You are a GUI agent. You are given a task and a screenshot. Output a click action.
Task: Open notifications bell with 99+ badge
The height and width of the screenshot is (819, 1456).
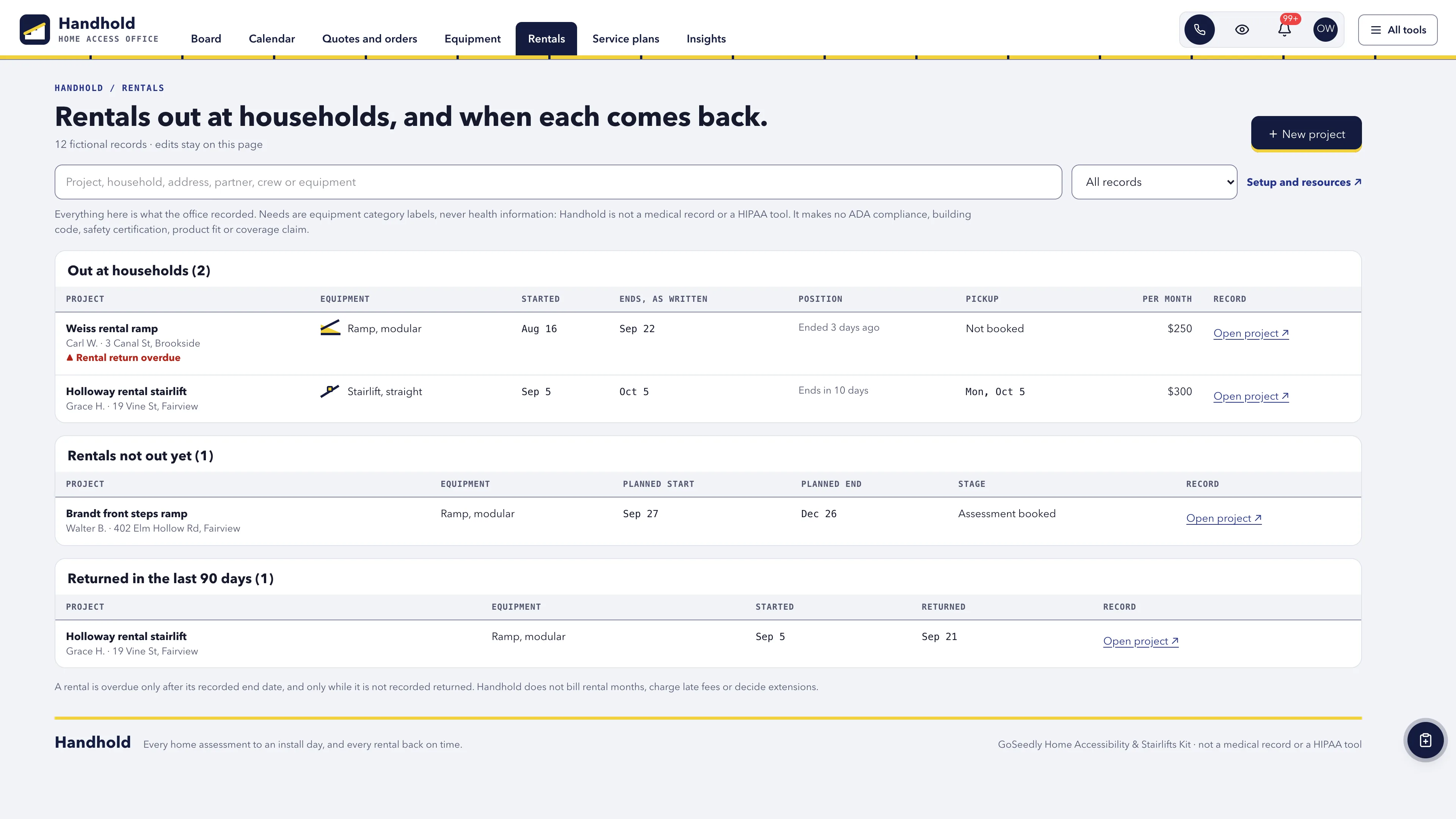[x=1284, y=30]
